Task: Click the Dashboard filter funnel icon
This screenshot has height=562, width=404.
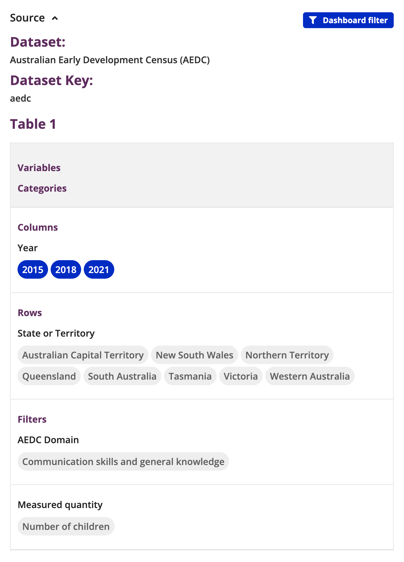Action: (313, 20)
